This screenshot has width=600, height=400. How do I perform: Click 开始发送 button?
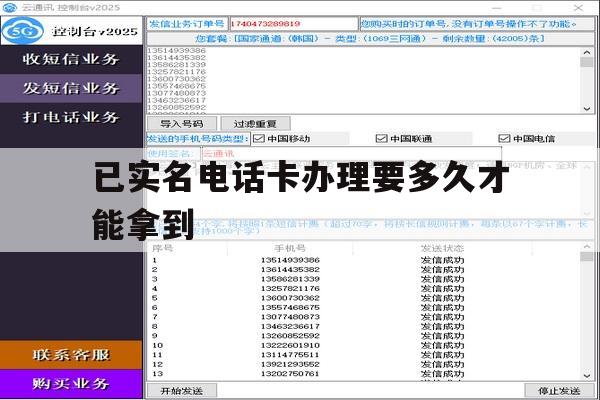(182, 391)
